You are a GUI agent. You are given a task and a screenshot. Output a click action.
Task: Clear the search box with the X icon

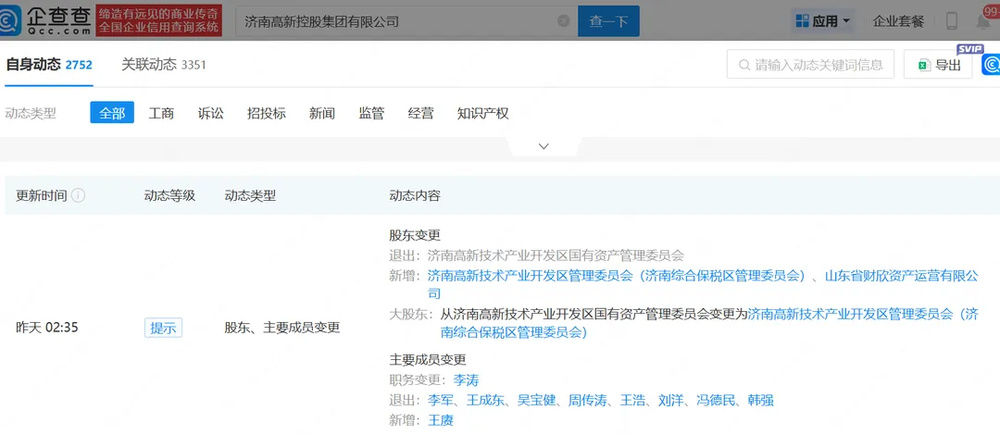tap(563, 21)
